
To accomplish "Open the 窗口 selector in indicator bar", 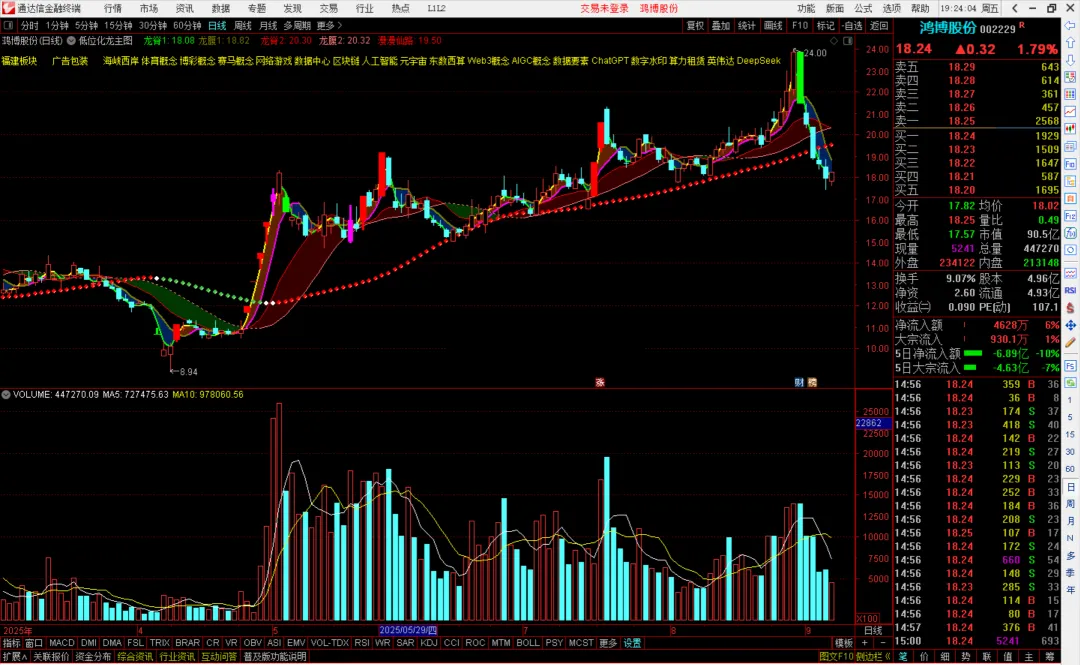I will pos(34,643).
